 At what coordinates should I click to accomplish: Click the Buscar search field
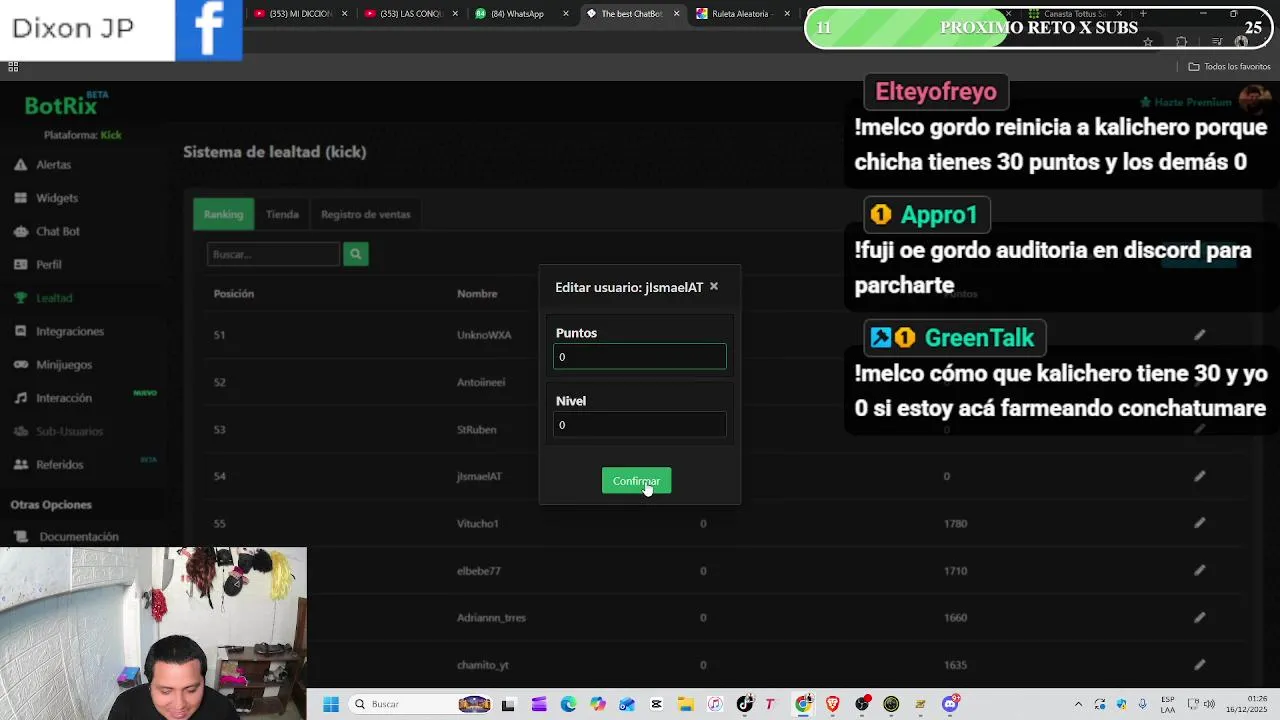coord(273,254)
